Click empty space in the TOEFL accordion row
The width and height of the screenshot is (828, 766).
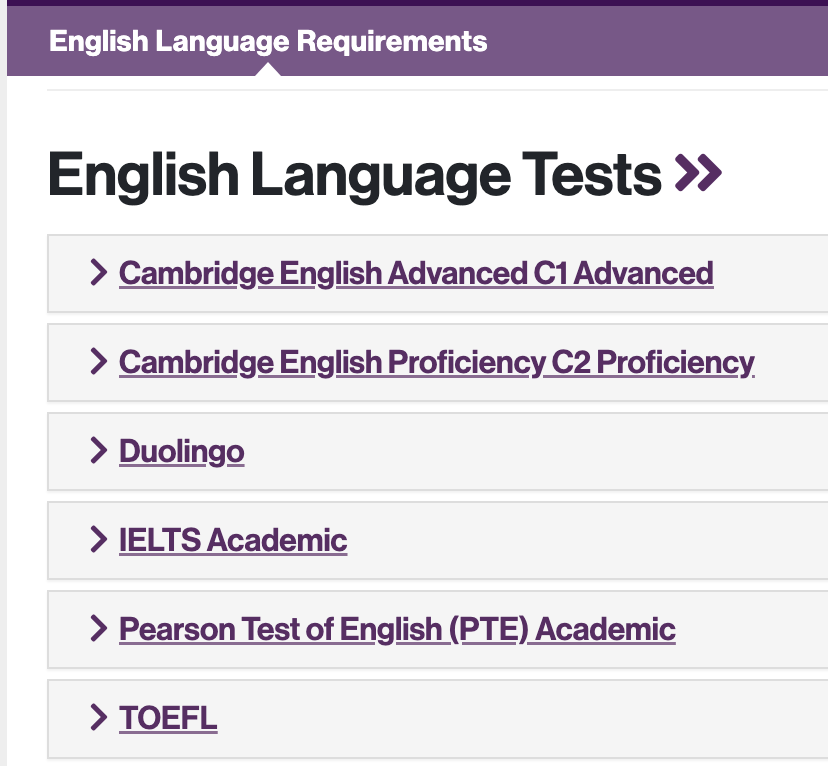pyautogui.click(x=520, y=719)
